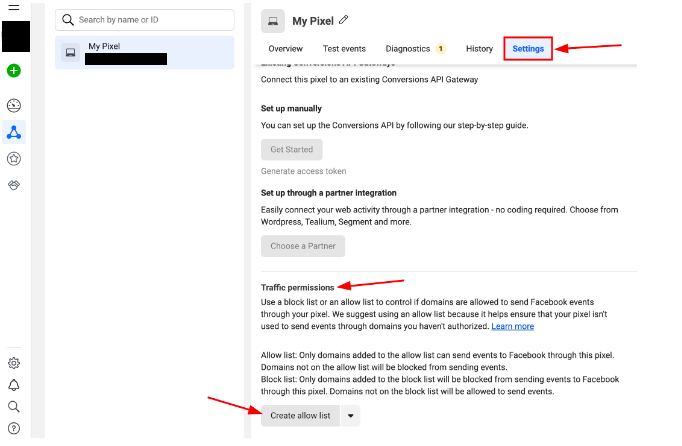This screenshot has width=682, height=446.
Task: Click the Partner Integrations handshake icon
Action: pyautogui.click(x=14, y=185)
